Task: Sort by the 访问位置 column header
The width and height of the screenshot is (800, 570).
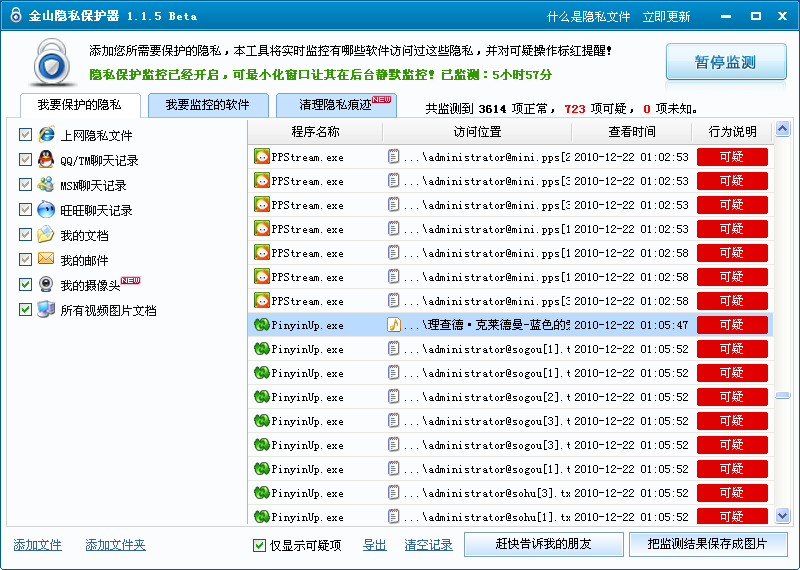Action: (x=477, y=132)
